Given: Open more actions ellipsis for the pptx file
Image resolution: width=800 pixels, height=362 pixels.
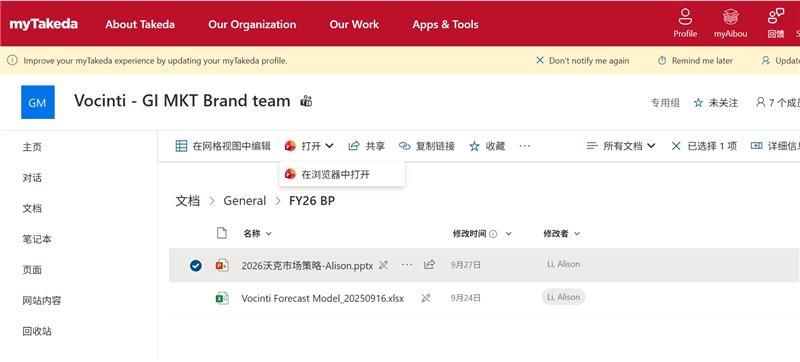Looking at the screenshot, I should point(407,265).
